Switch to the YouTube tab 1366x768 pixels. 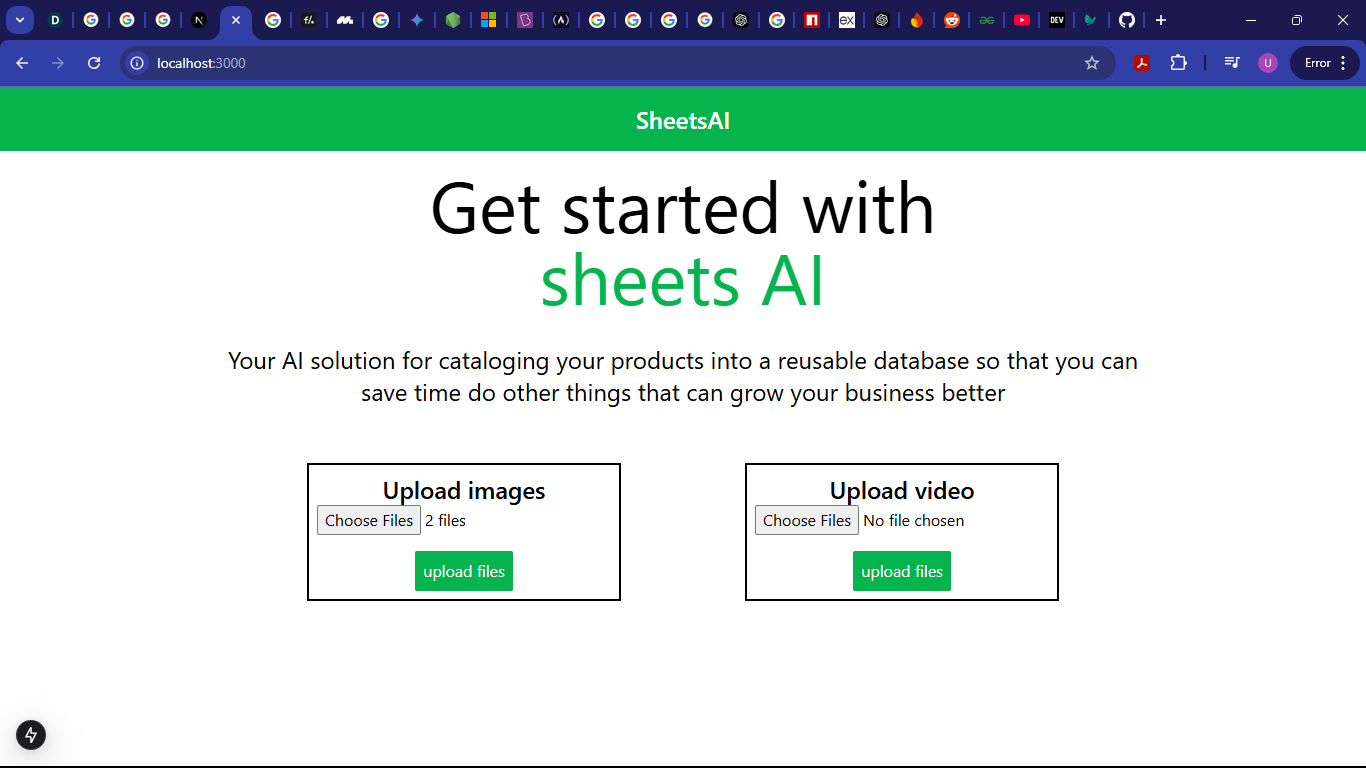(x=1022, y=20)
